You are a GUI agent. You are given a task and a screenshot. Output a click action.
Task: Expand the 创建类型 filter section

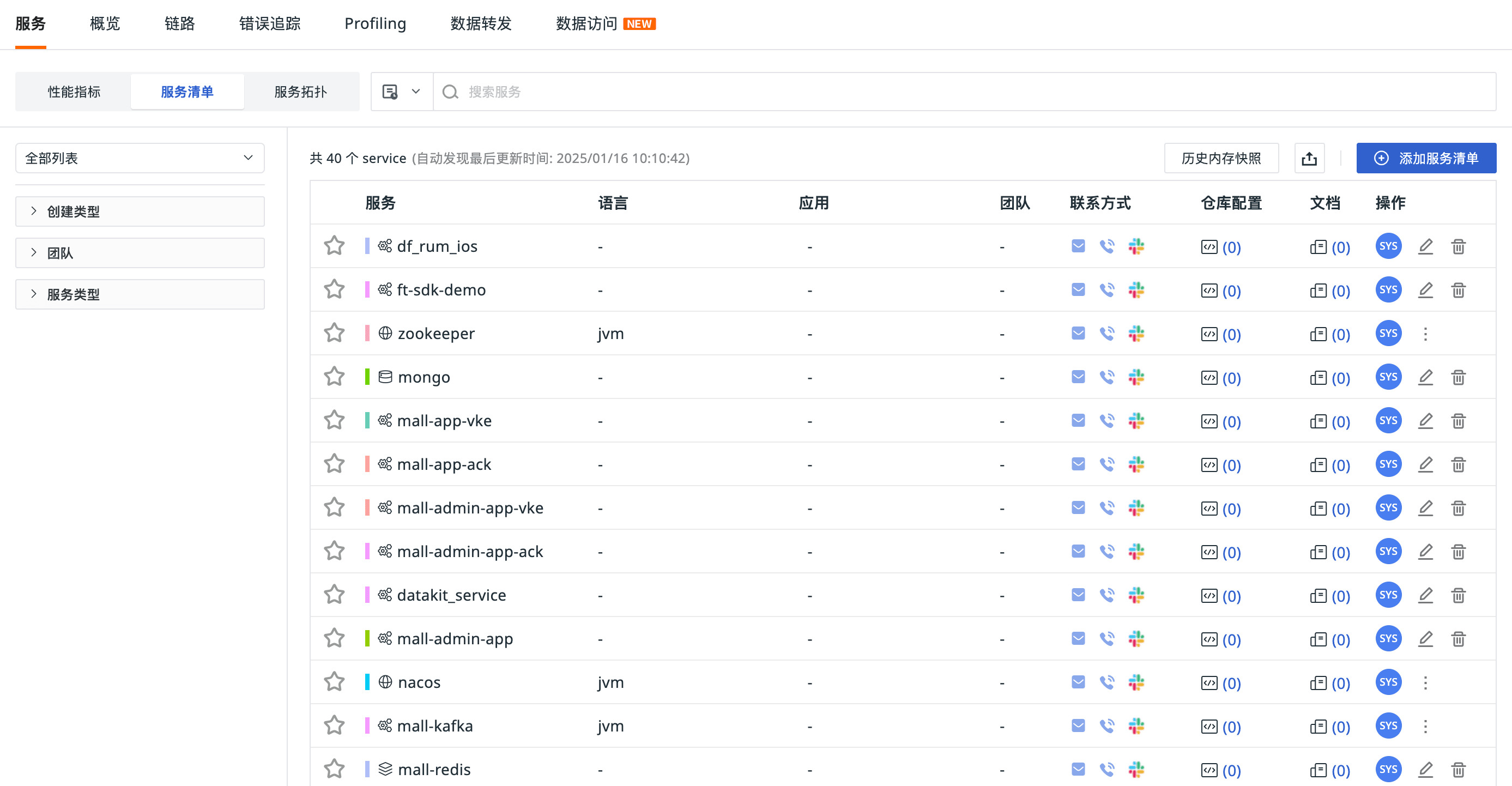(x=140, y=212)
